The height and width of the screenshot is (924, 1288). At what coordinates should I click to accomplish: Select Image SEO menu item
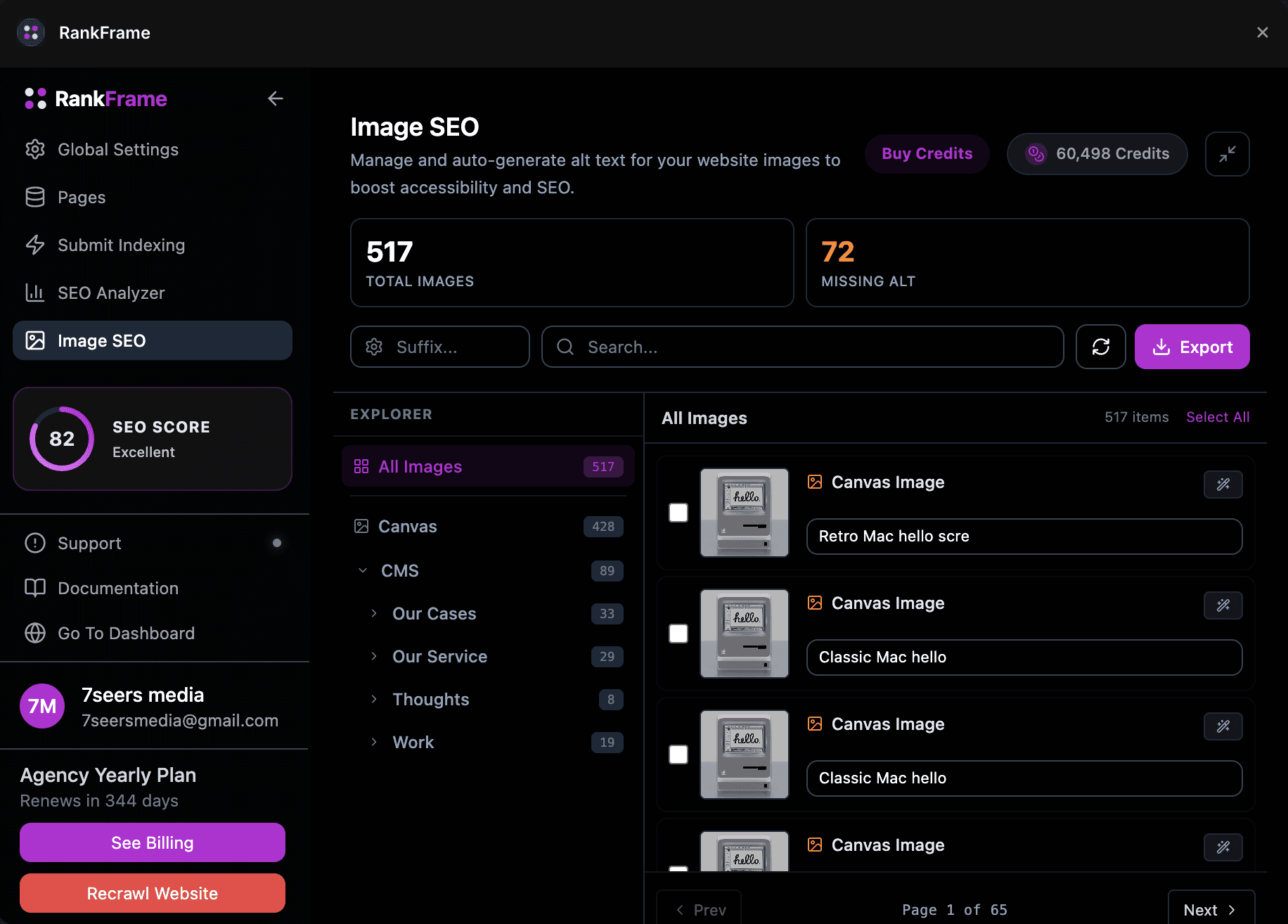pos(153,340)
